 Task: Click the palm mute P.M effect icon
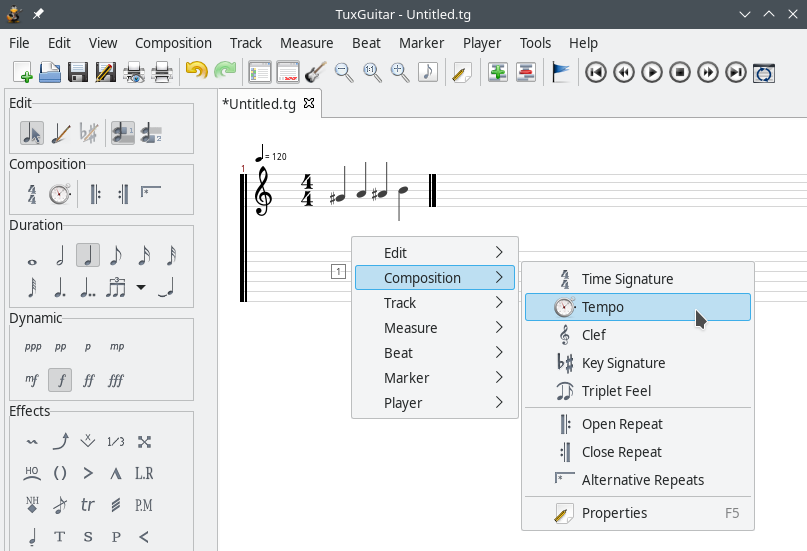(x=144, y=505)
